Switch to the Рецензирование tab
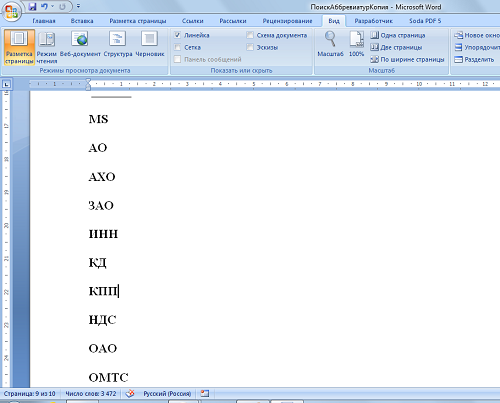Screen dimensions: 500x403 287,21
